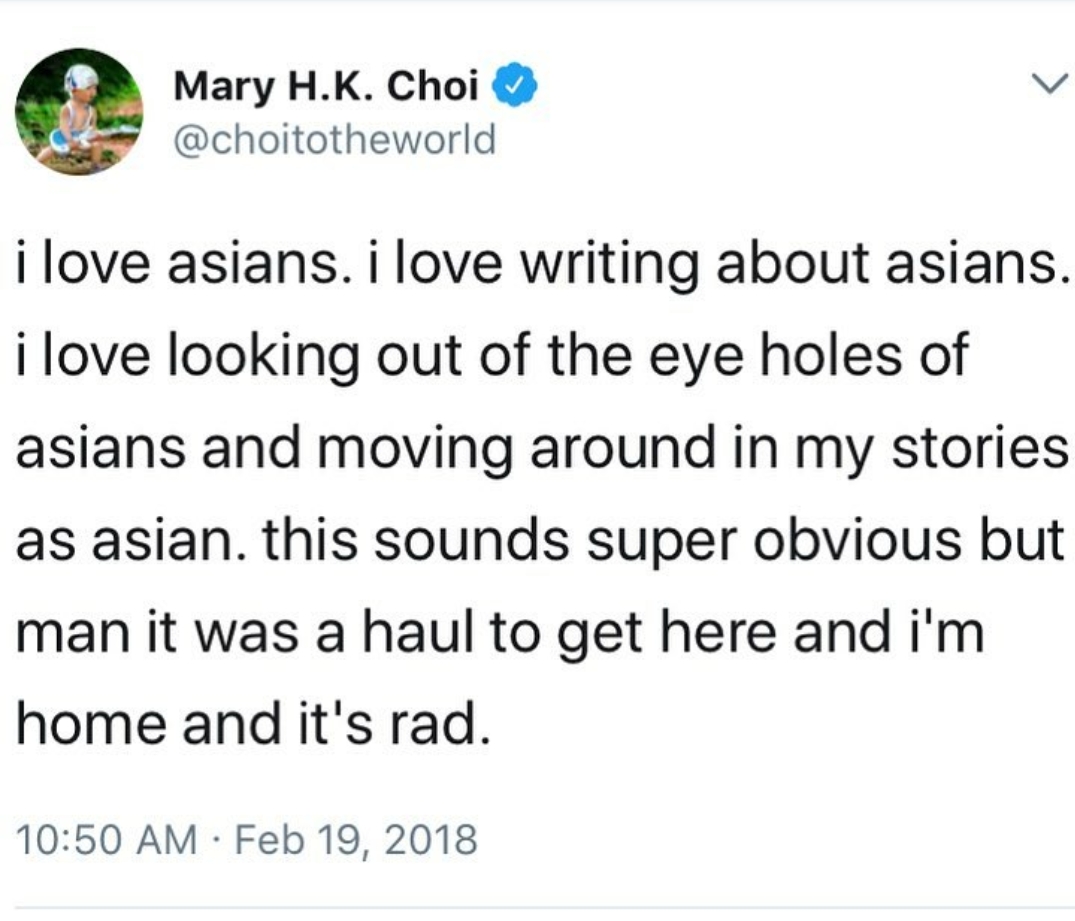Open the Mary H.K. Choi display name
1075x921 pixels.
click(x=332, y=89)
